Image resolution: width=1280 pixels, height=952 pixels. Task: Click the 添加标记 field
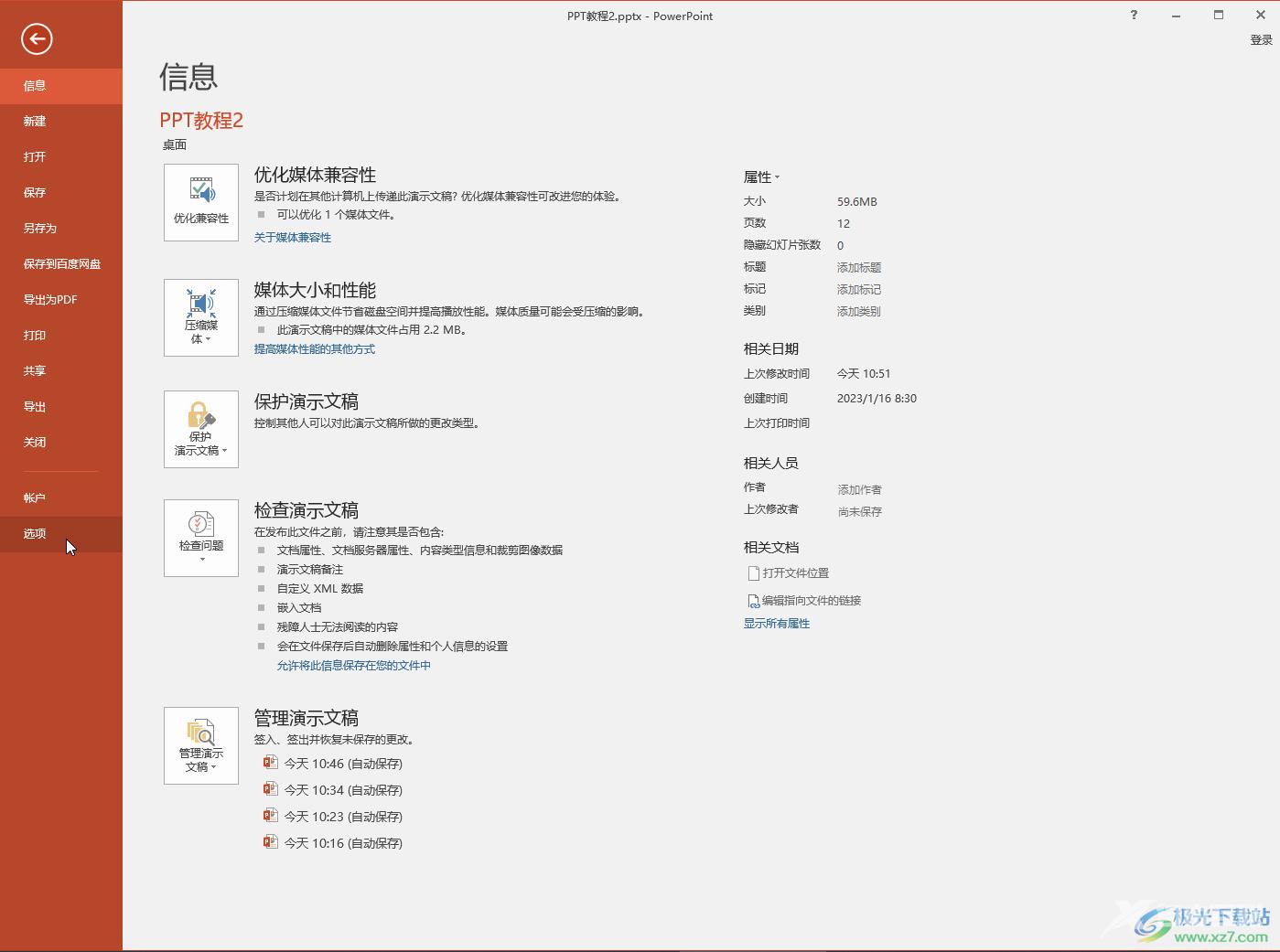[859, 290]
